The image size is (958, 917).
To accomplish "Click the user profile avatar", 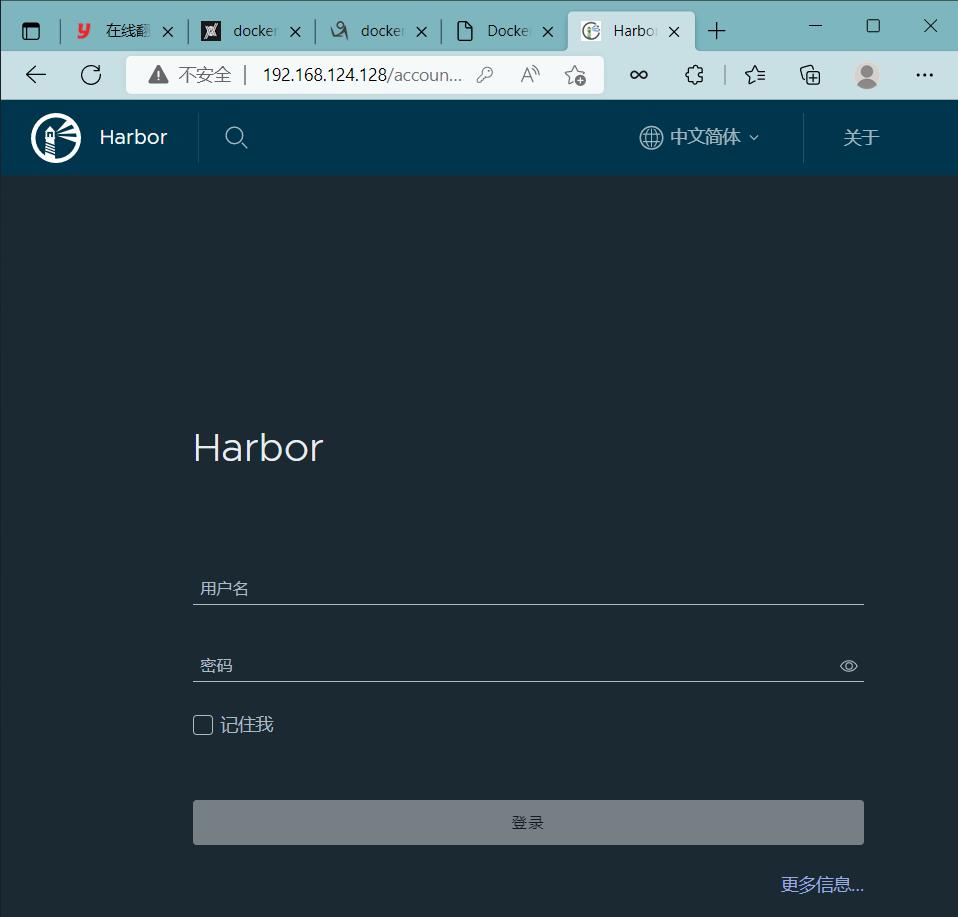I will point(866,75).
